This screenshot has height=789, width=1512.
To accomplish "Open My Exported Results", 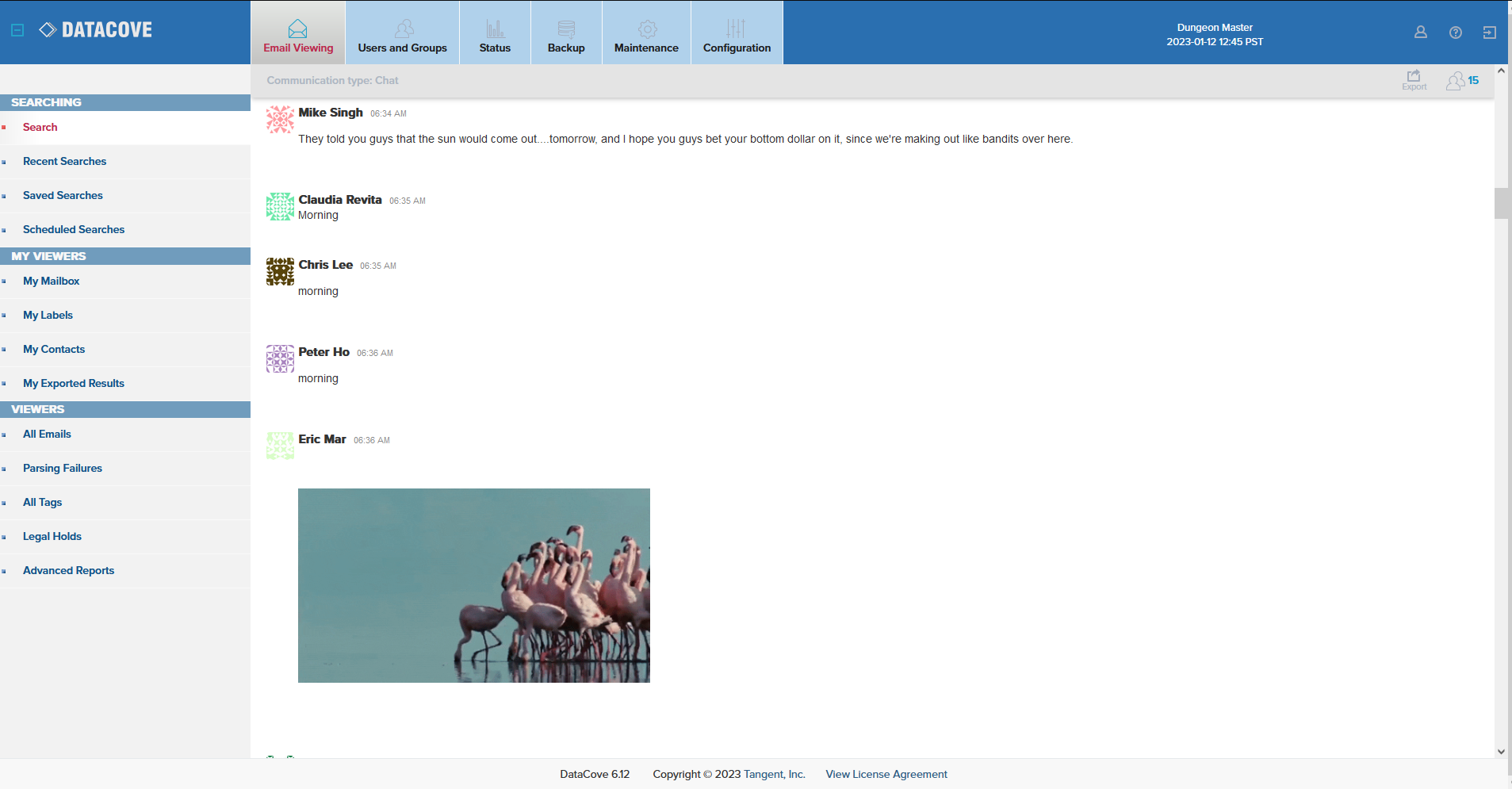I will click(74, 384).
